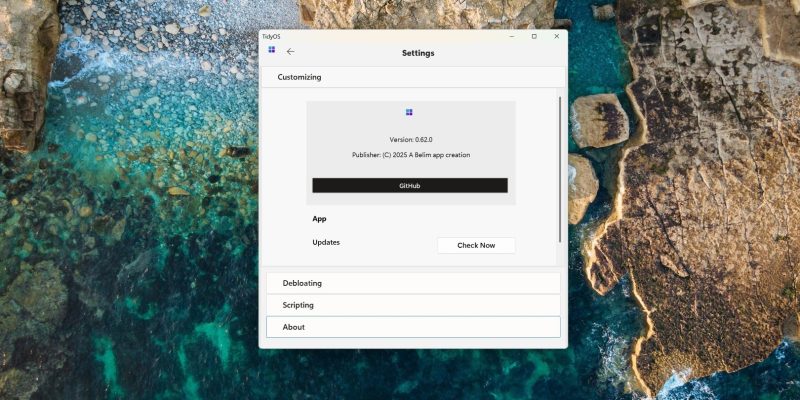The height and width of the screenshot is (400, 800).
Task: Open the GitHub page button
Action: click(409, 186)
